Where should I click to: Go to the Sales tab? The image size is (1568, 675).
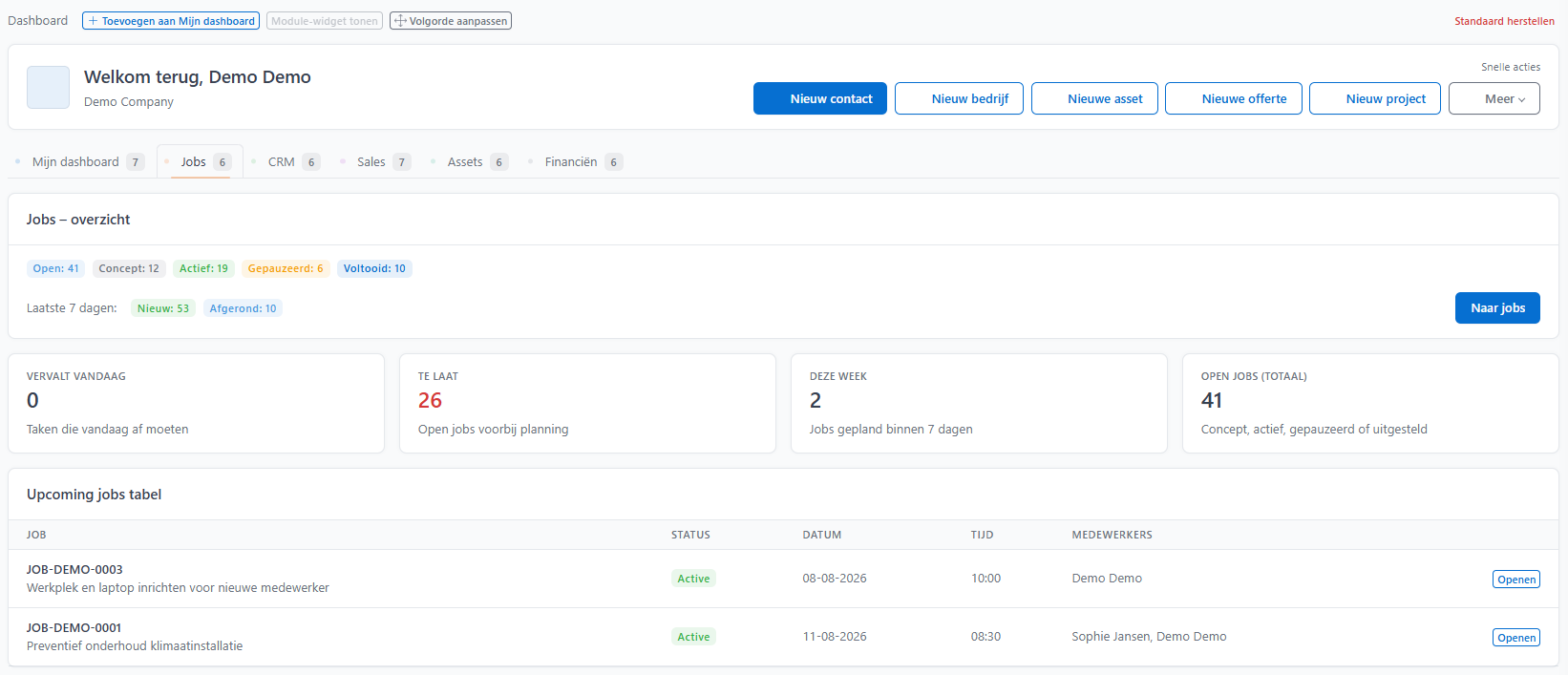pos(376,162)
